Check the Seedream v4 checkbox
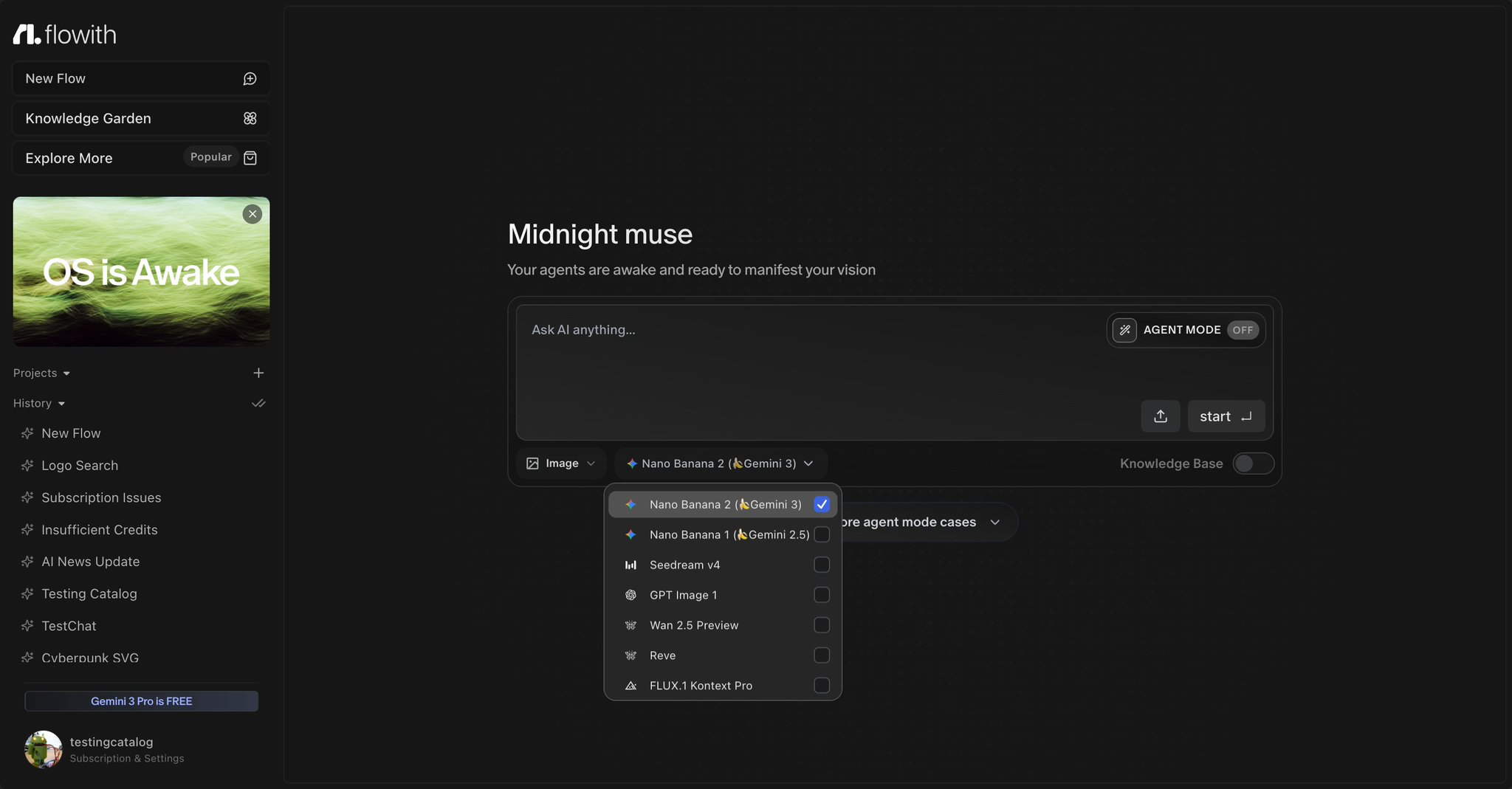 pyautogui.click(x=822, y=565)
